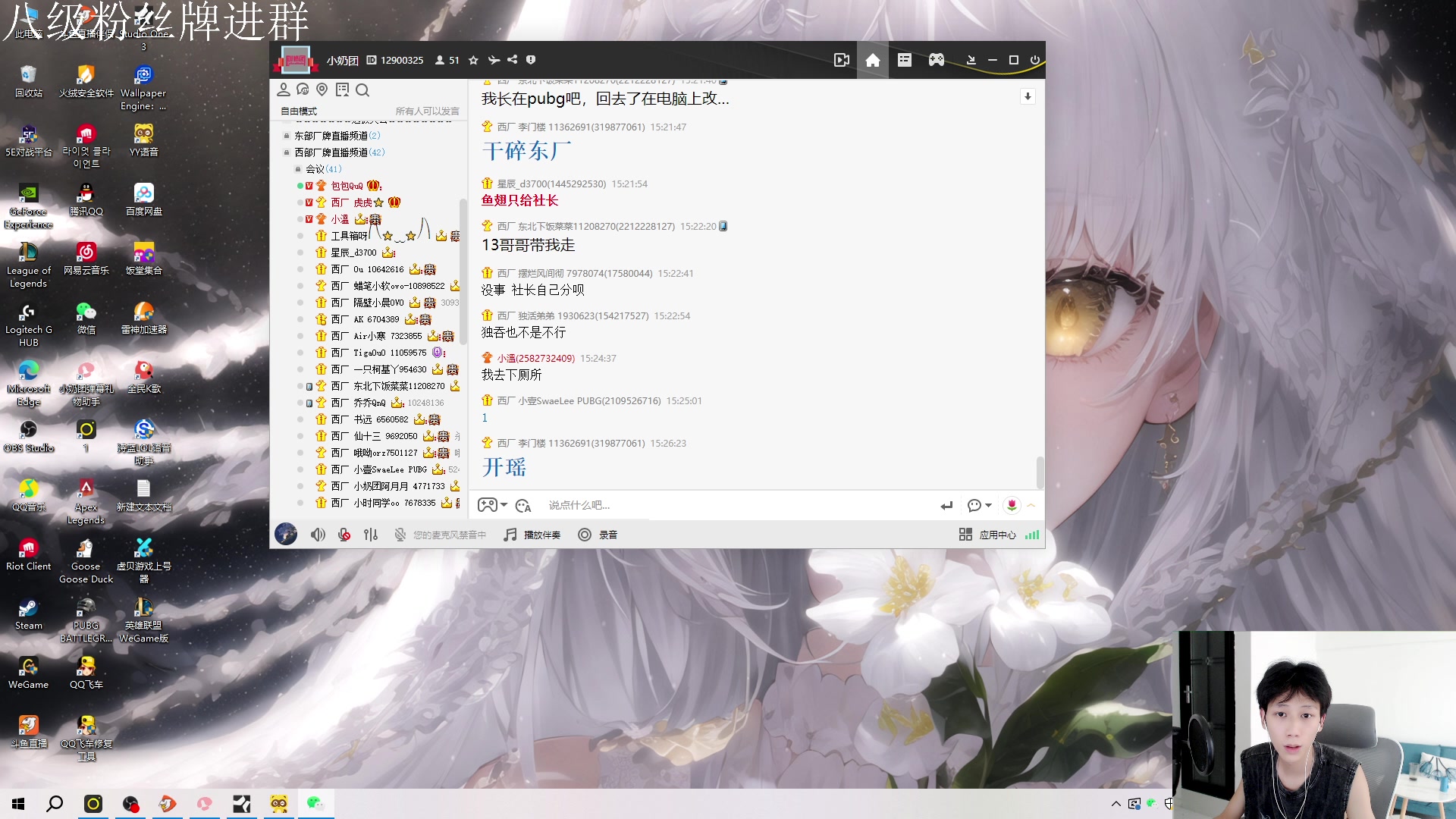The width and height of the screenshot is (1456, 819).
Task: Click the share channel icon
Action: (x=512, y=60)
